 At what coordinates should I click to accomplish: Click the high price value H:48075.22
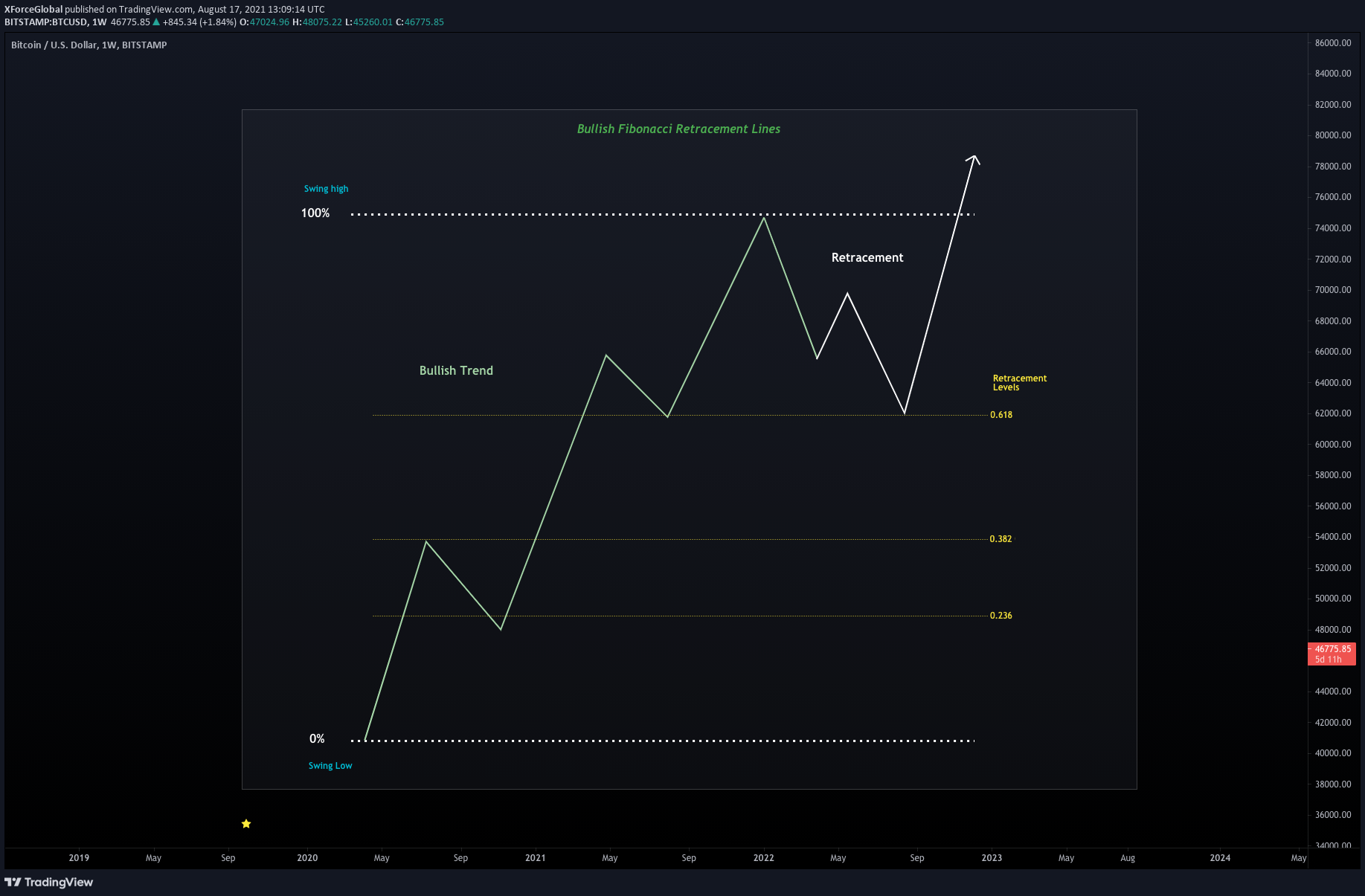(x=318, y=22)
